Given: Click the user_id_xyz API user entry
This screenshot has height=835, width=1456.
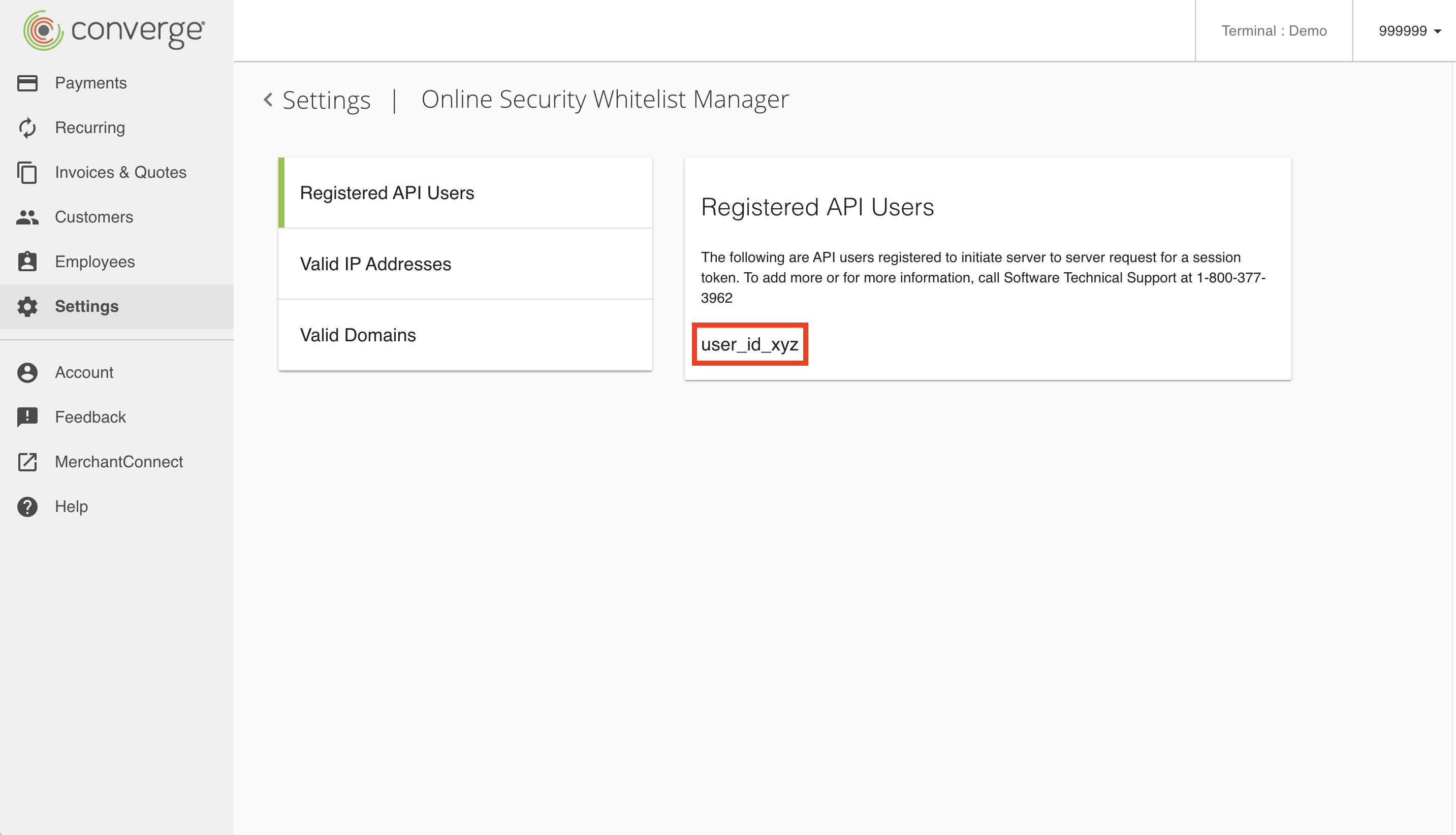Looking at the screenshot, I should [x=749, y=344].
